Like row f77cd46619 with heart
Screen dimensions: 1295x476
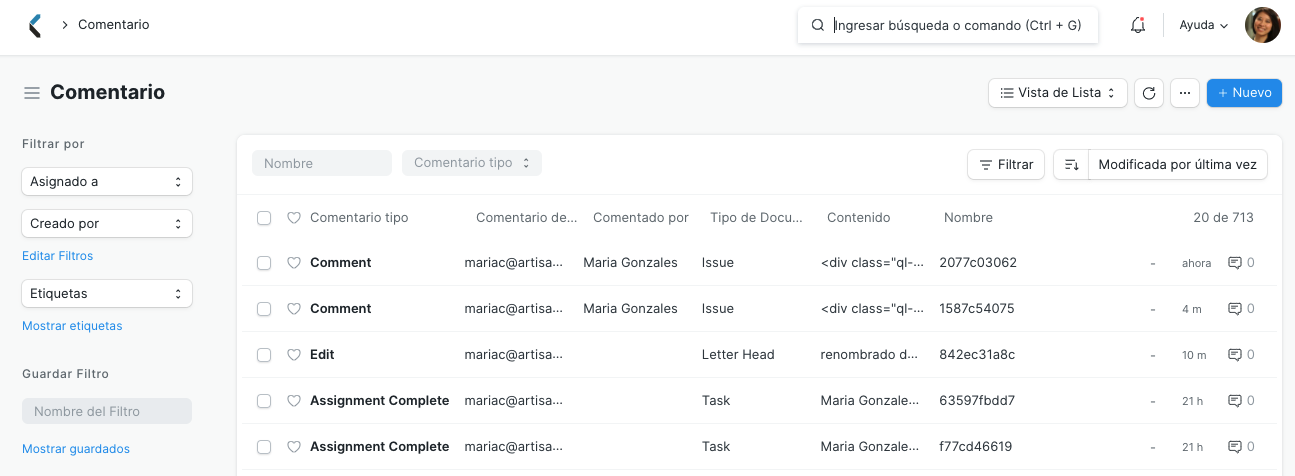coord(294,447)
